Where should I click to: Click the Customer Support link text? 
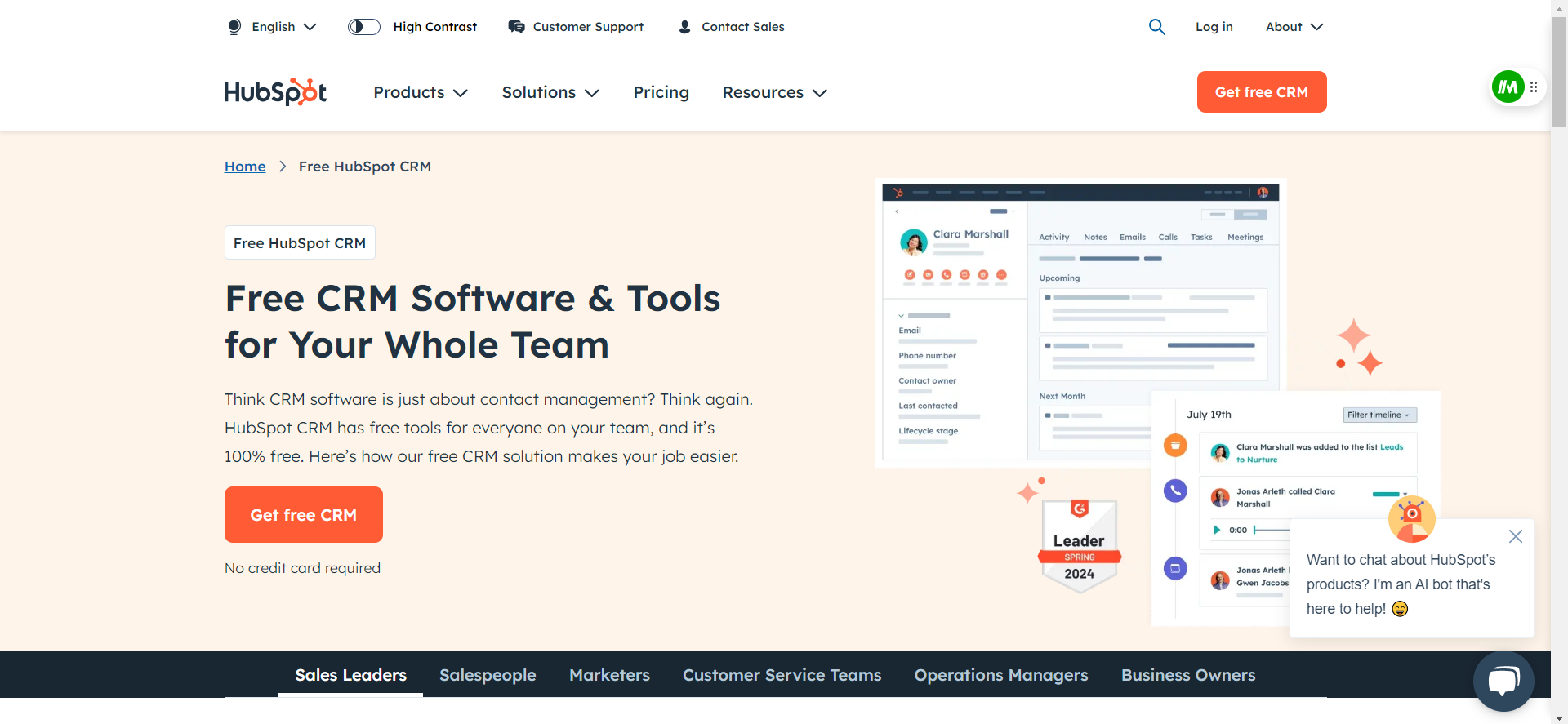588,27
